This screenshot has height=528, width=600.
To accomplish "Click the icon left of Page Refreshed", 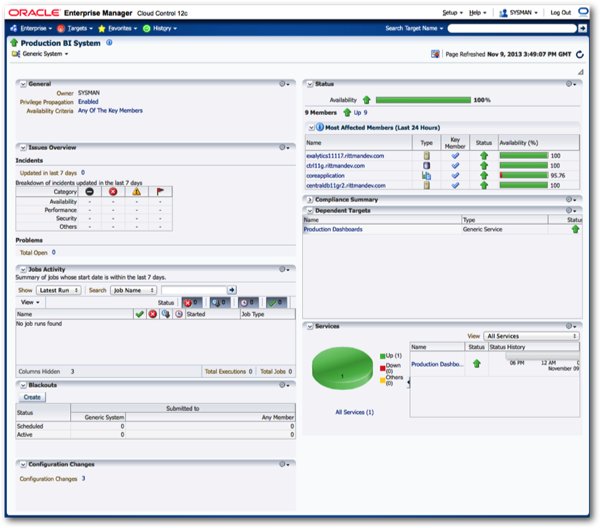I will tap(435, 54).
